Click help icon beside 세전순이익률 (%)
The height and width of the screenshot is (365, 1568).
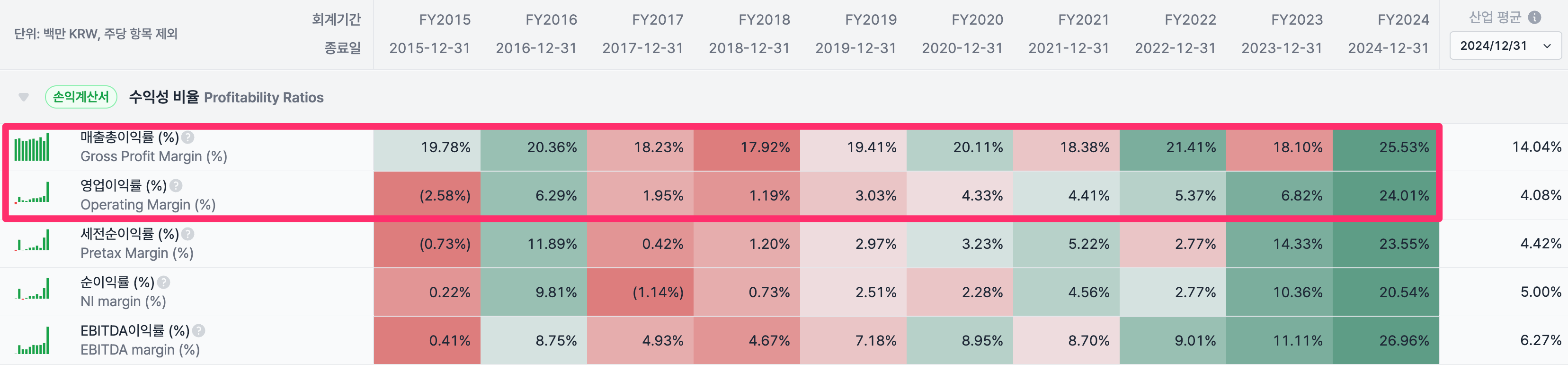[x=188, y=234]
